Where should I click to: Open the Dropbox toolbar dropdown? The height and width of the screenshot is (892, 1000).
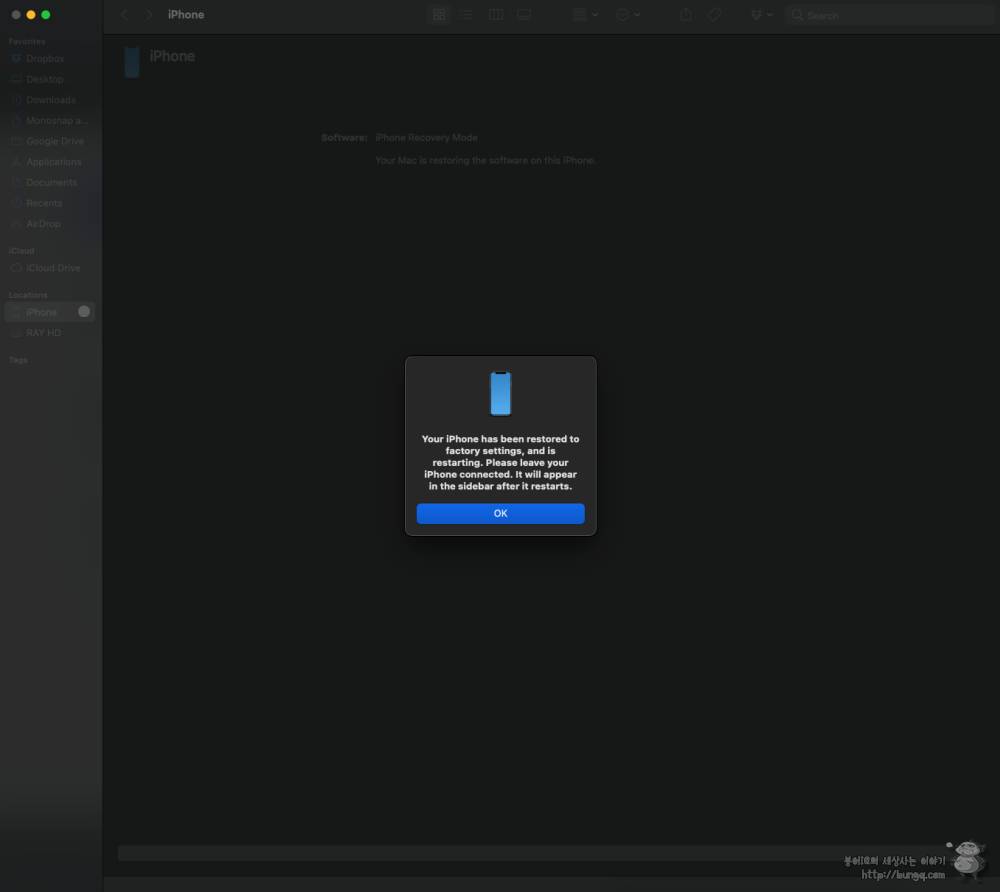761,15
